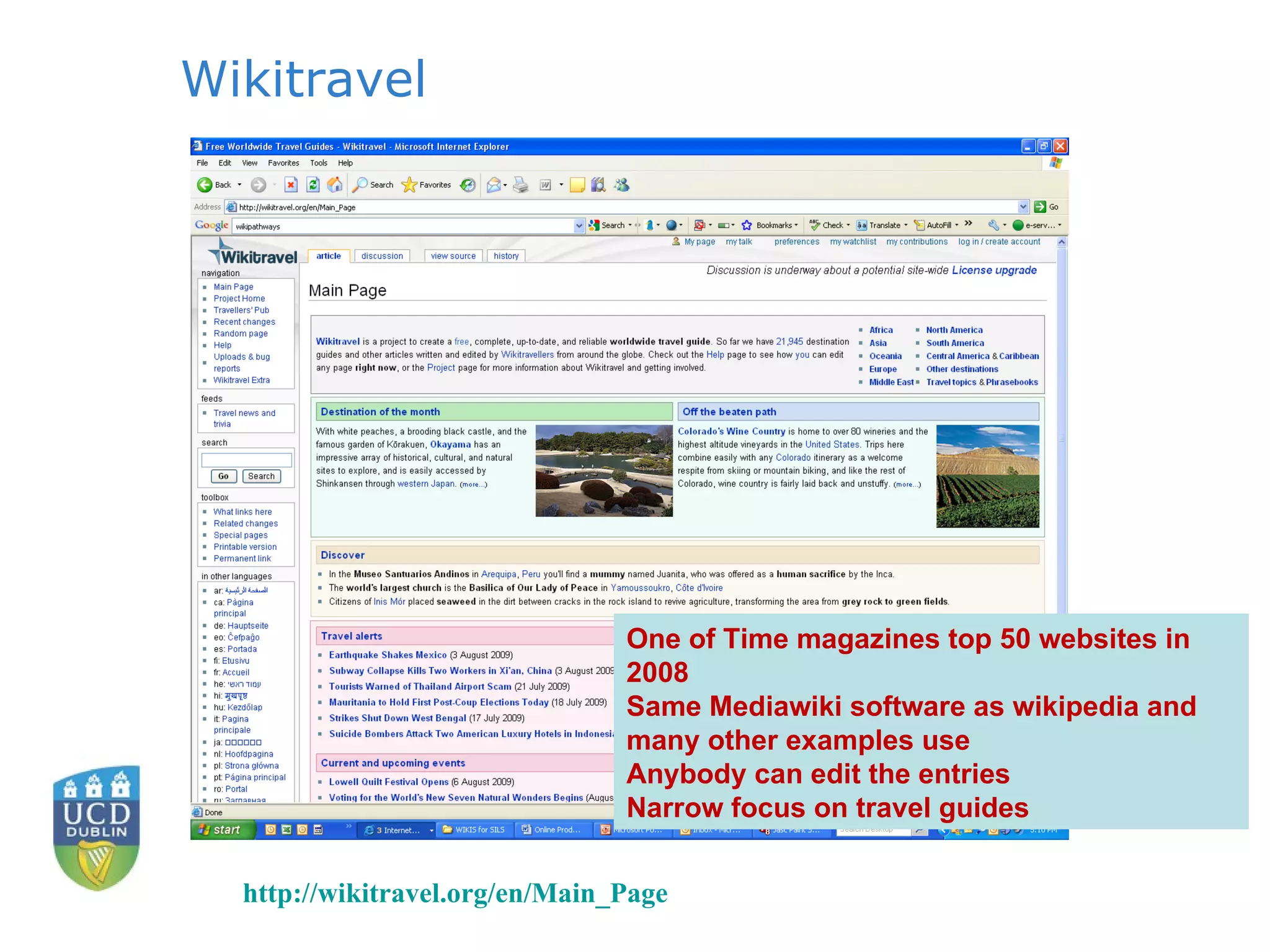Open the Earthquake Shakes Mexico alert
This screenshot has height=952, width=1270.
coord(388,655)
